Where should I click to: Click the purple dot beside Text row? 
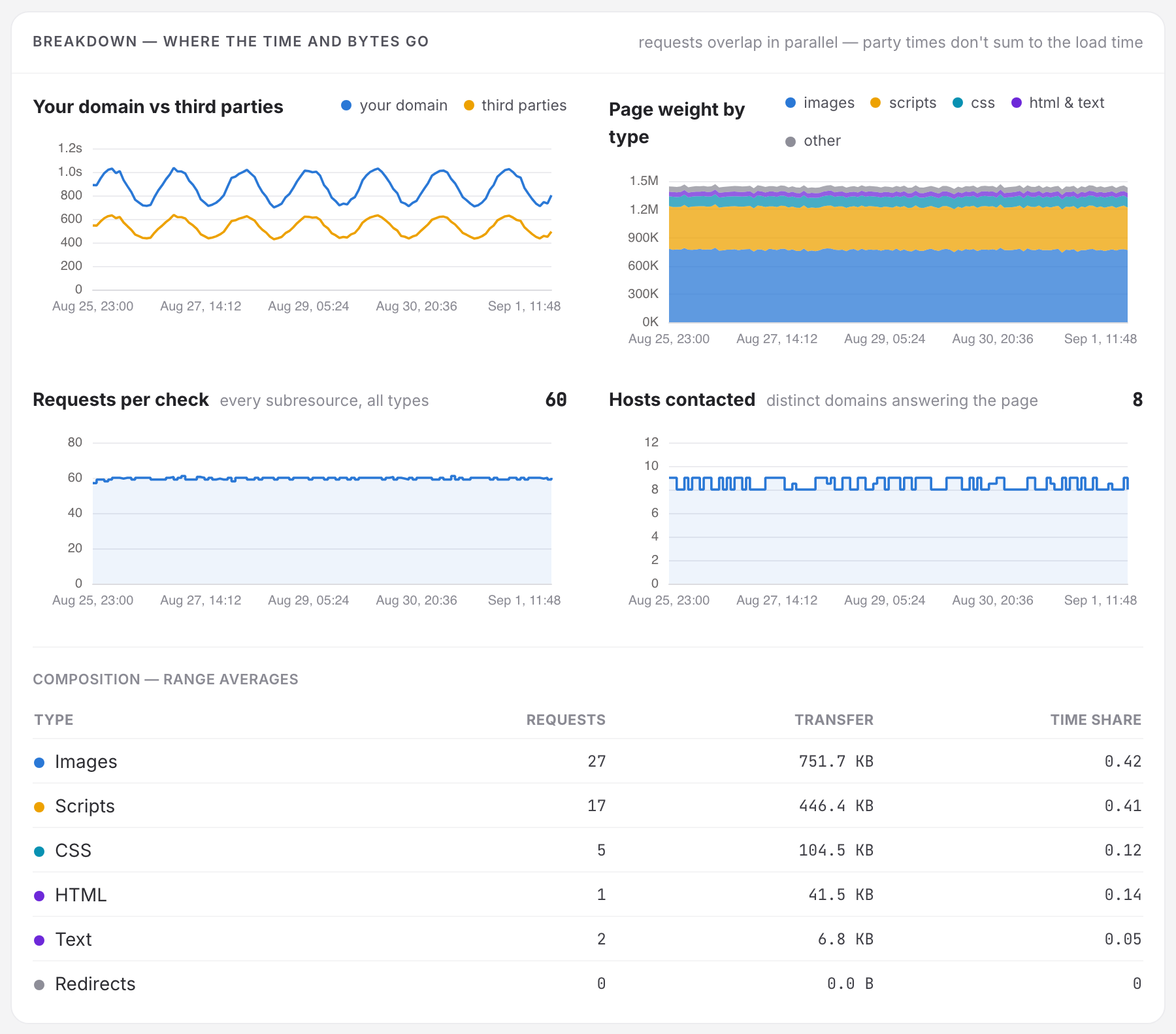pyautogui.click(x=39, y=940)
